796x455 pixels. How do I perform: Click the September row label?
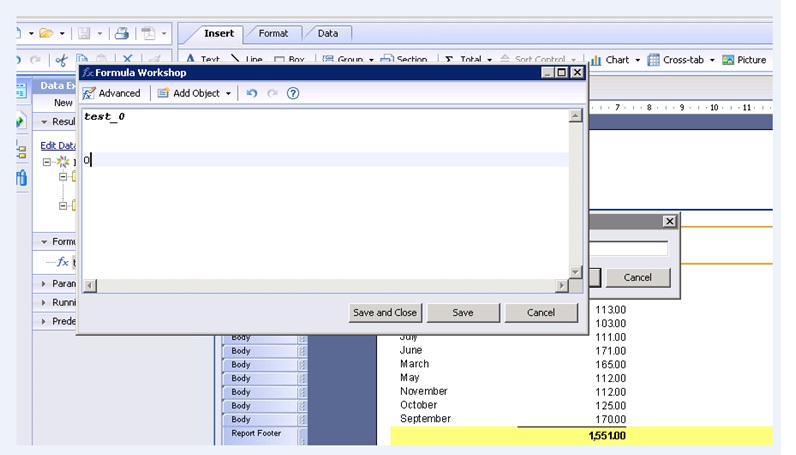pyautogui.click(x=425, y=419)
